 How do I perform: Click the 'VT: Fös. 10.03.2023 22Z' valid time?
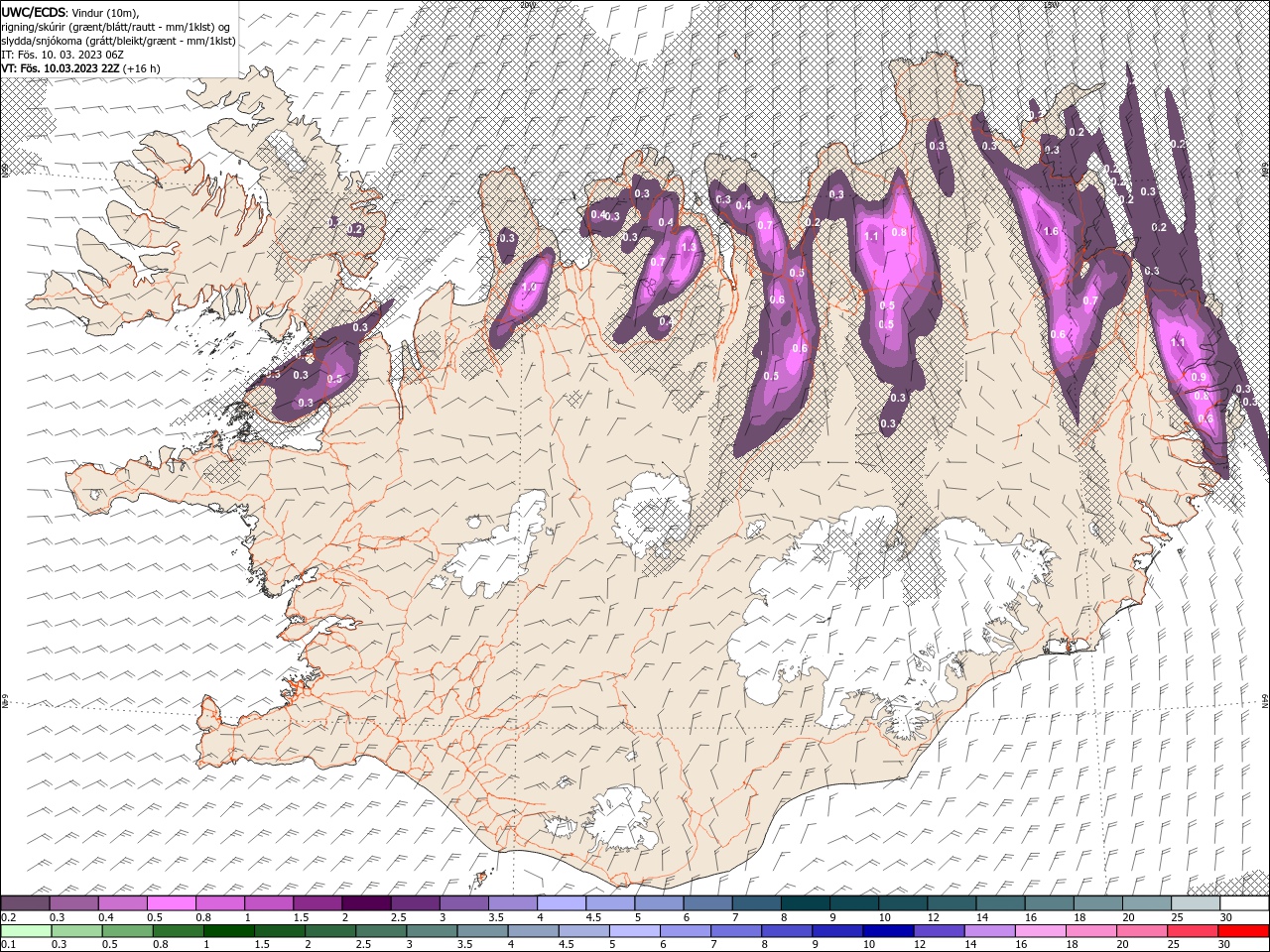pyautogui.click(x=61, y=67)
